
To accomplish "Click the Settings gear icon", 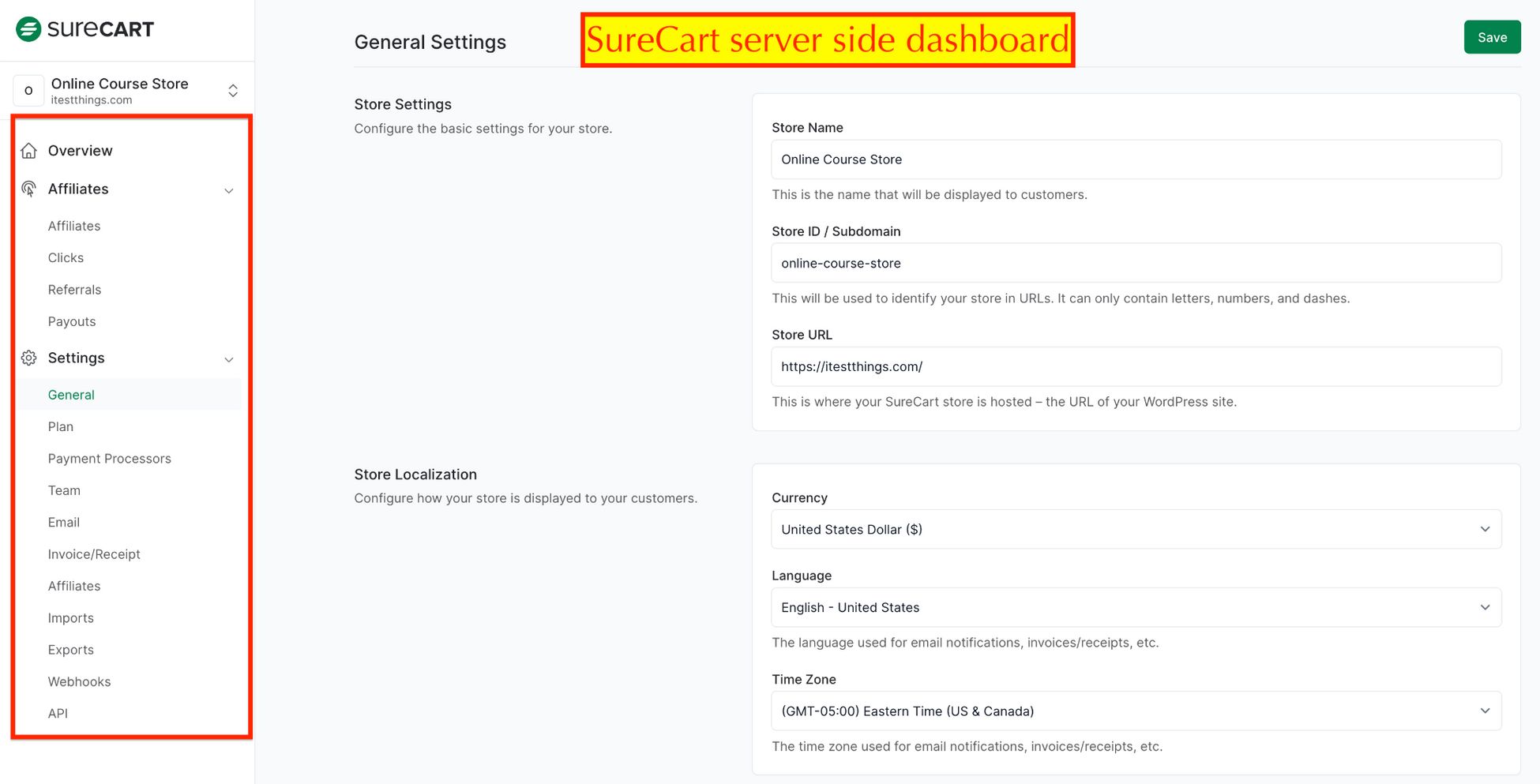I will coord(29,358).
